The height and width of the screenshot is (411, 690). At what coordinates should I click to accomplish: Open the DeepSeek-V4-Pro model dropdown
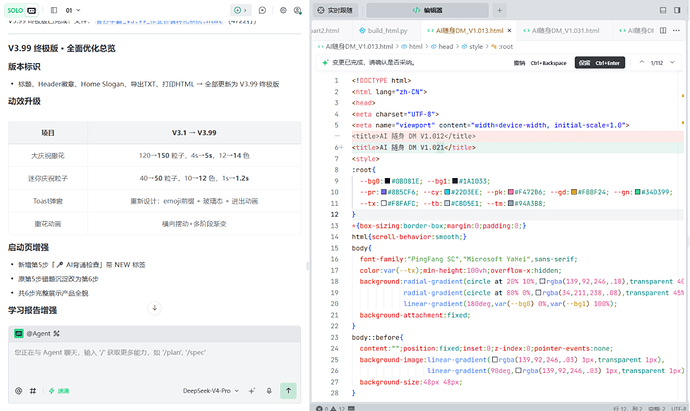click(x=211, y=391)
